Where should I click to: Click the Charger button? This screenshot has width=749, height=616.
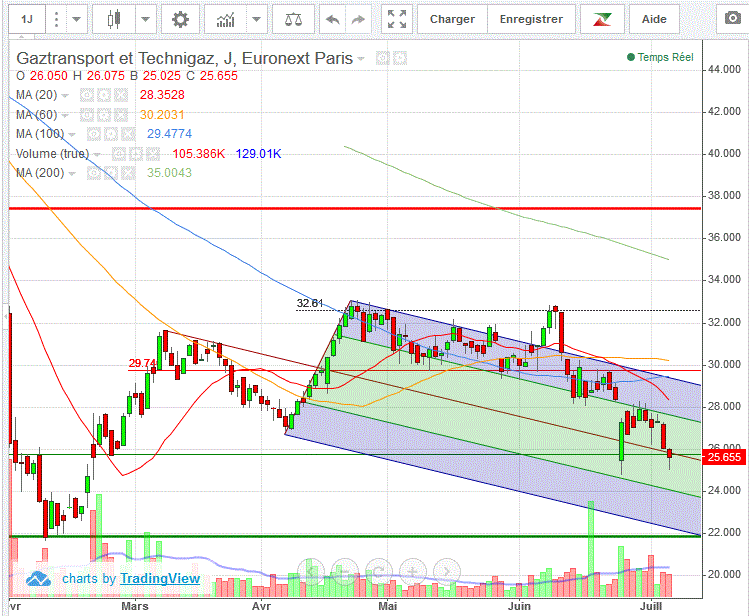pyautogui.click(x=452, y=20)
